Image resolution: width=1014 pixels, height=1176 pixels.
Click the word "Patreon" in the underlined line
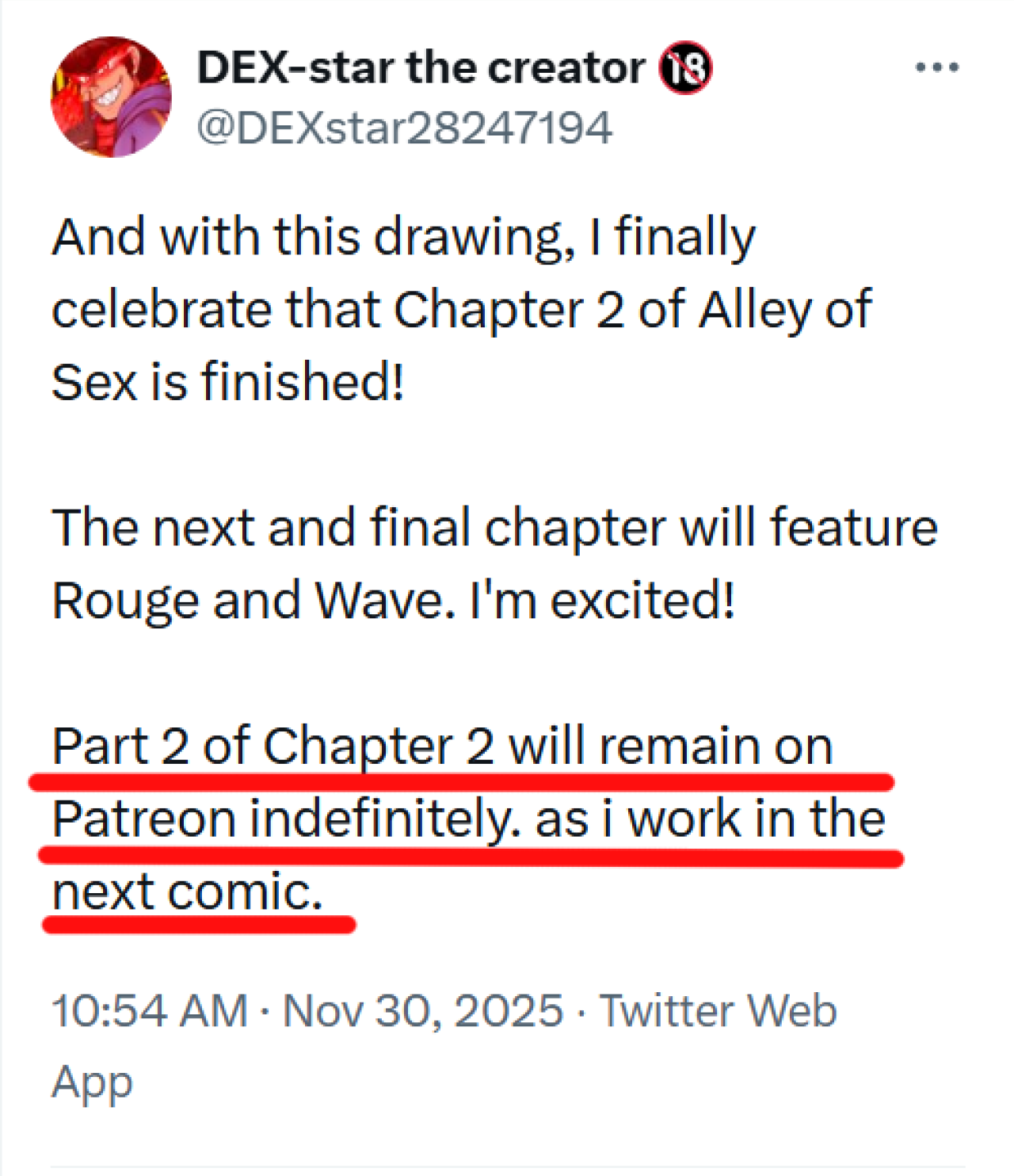point(144,819)
